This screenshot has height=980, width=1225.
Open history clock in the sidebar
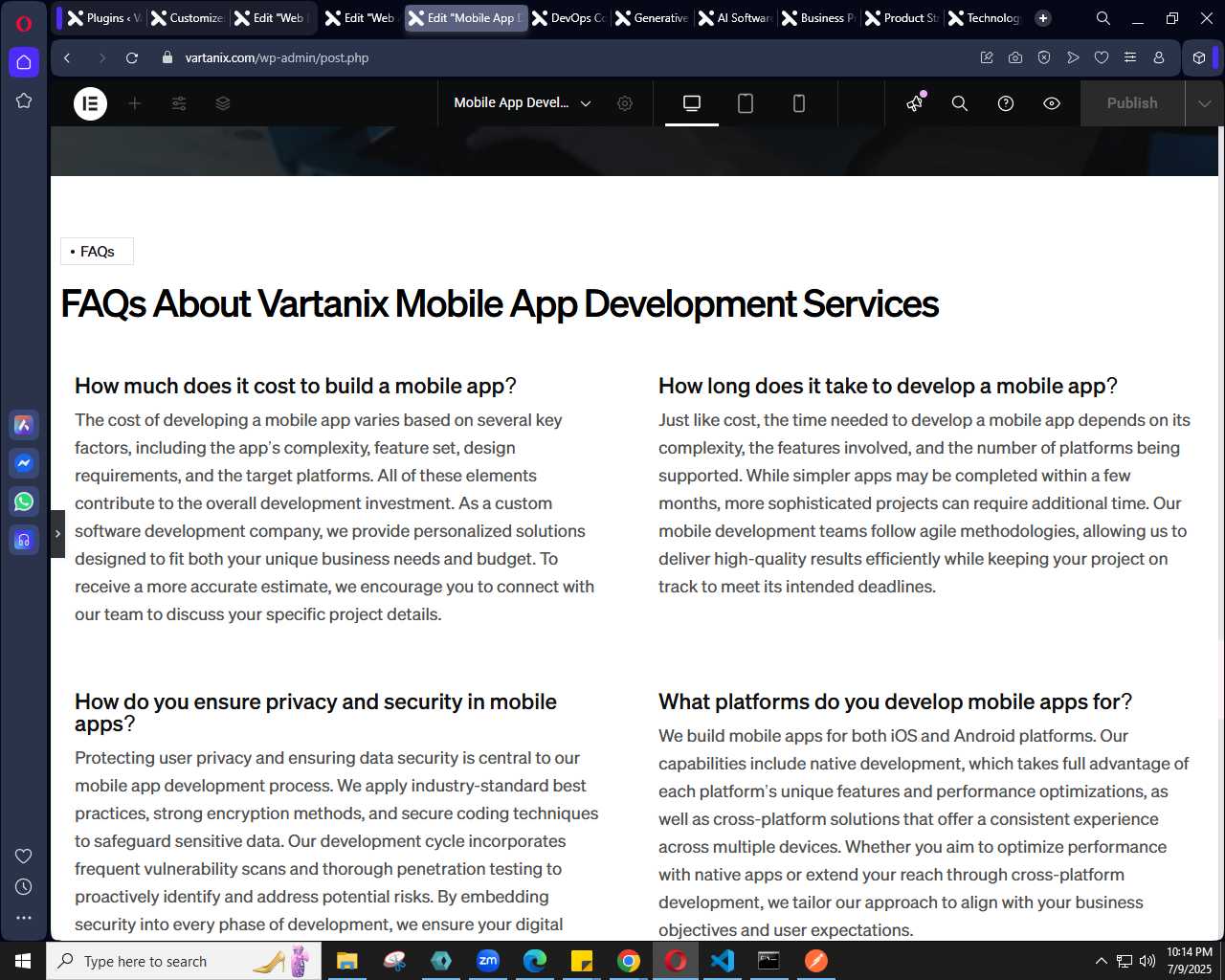pyautogui.click(x=24, y=887)
